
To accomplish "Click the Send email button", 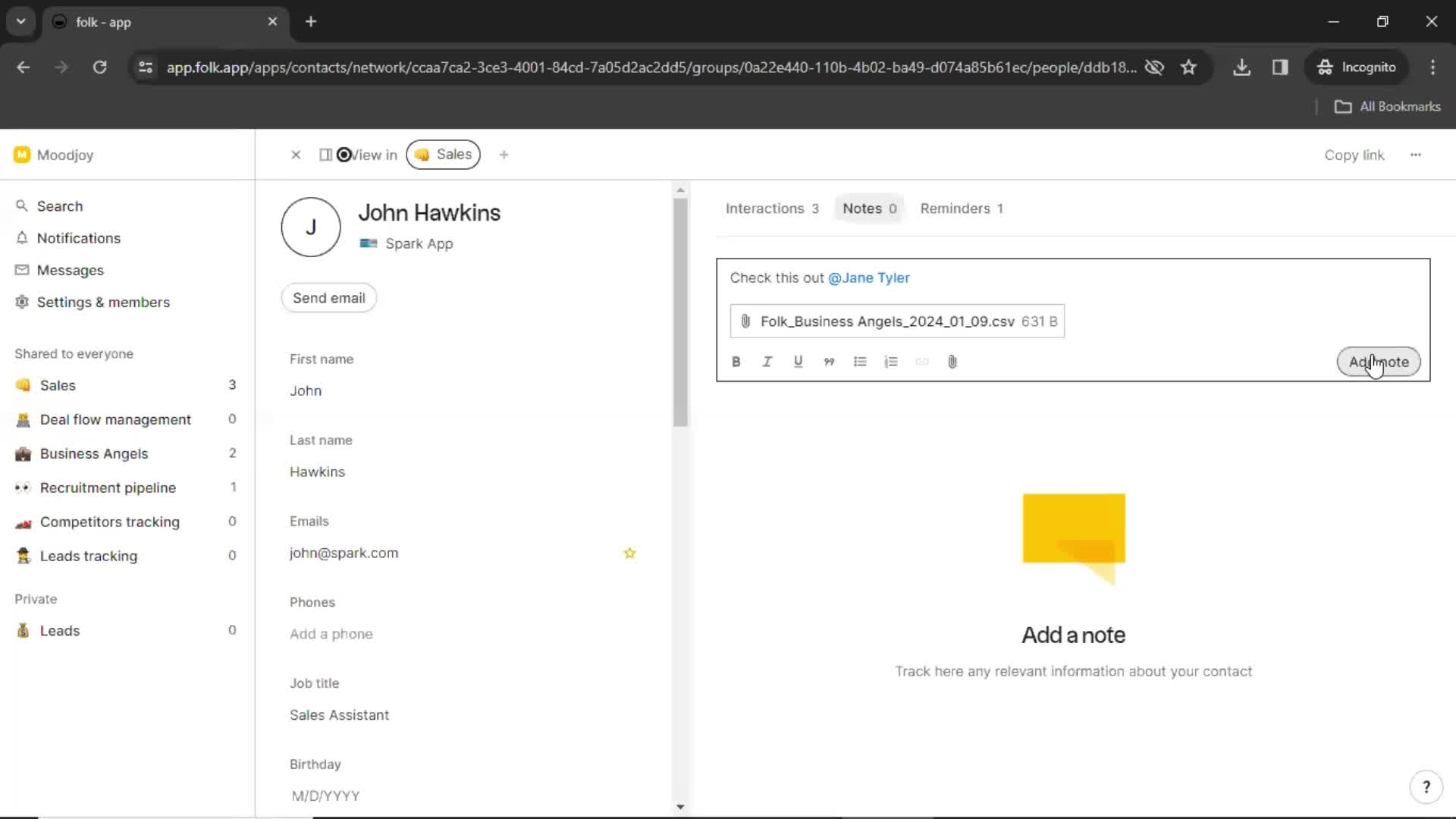I will [328, 297].
